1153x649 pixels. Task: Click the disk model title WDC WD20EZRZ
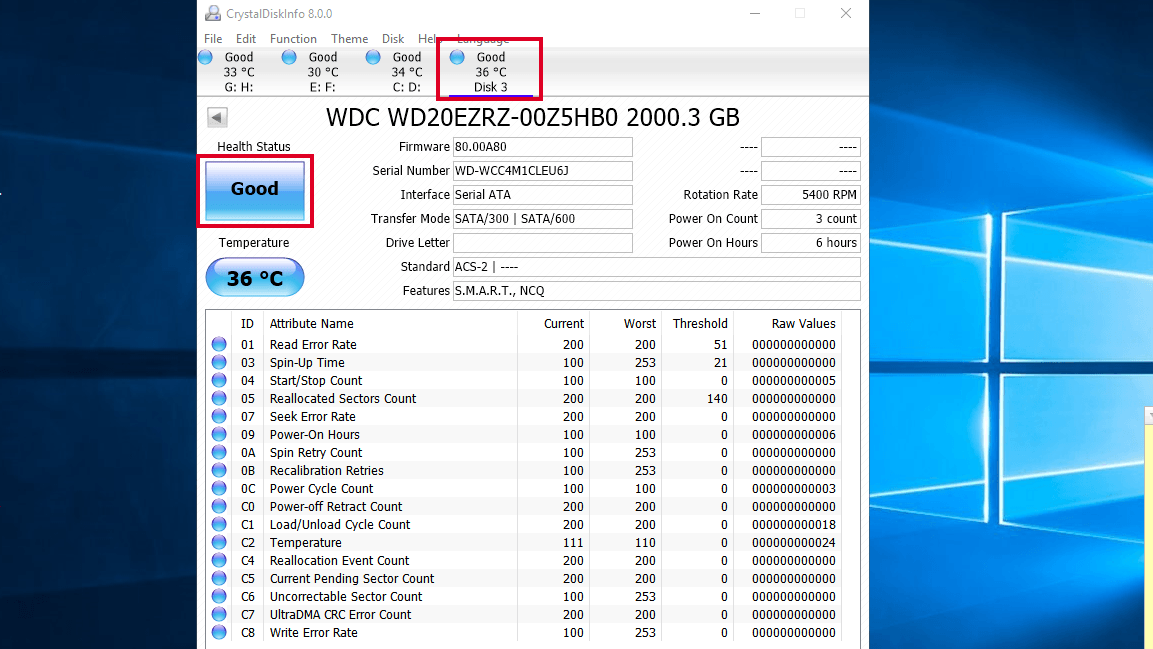click(x=532, y=118)
